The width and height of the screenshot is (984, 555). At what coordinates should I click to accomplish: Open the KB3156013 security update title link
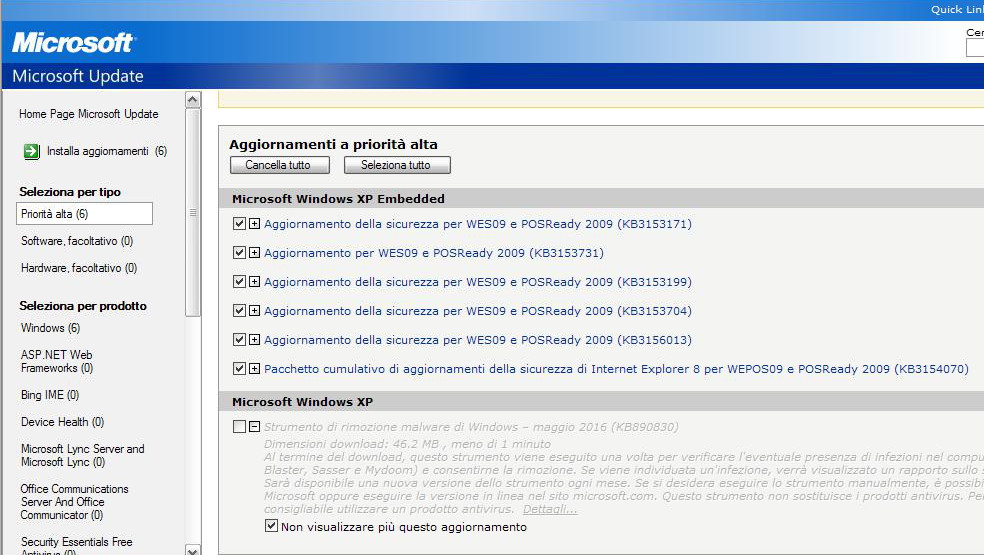pyautogui.click(x=478, y=340)
